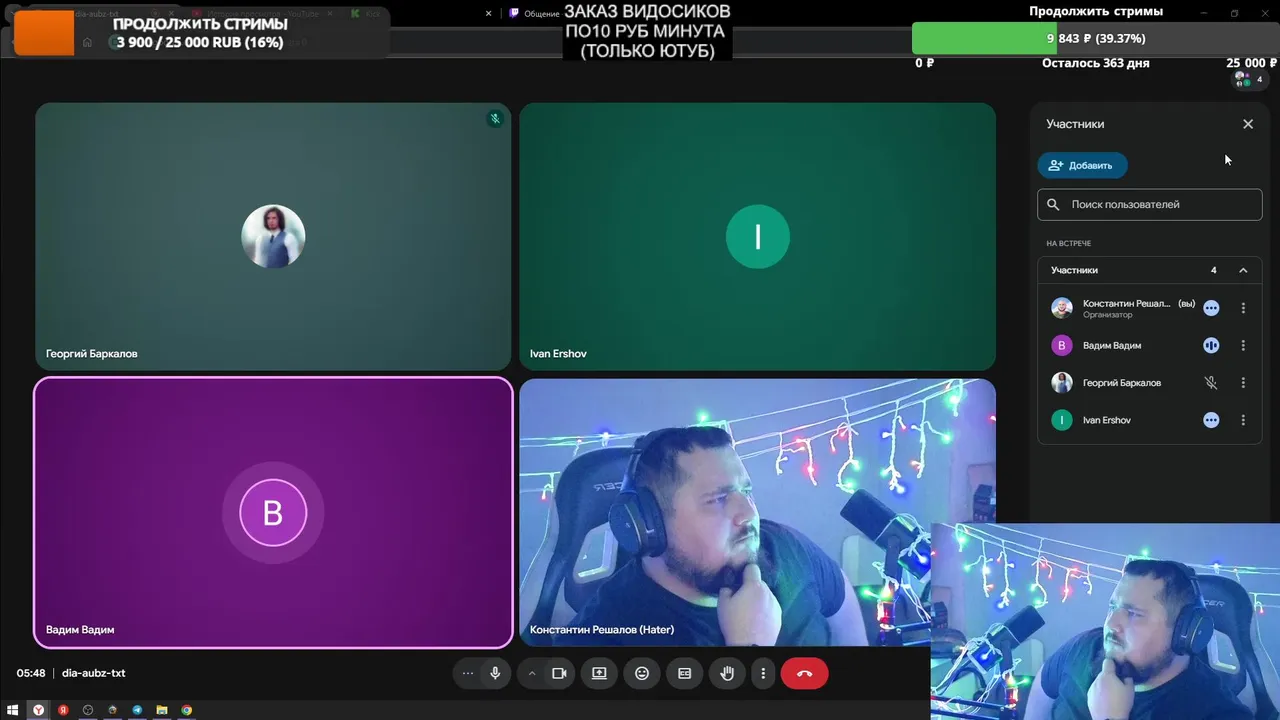Select the Георгий Баркалов video tile
Viewport: 1280px width, 720px height.
coord(273,237)
